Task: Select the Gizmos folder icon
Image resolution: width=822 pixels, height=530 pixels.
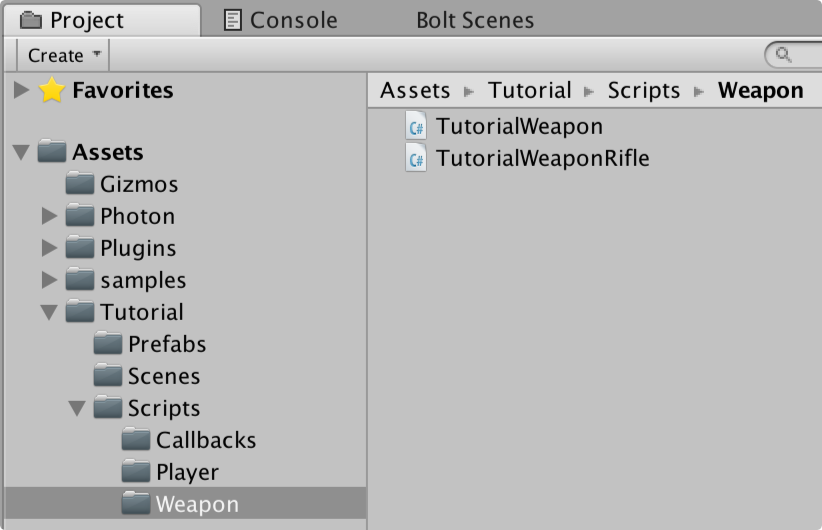Action: pos(80,183)
